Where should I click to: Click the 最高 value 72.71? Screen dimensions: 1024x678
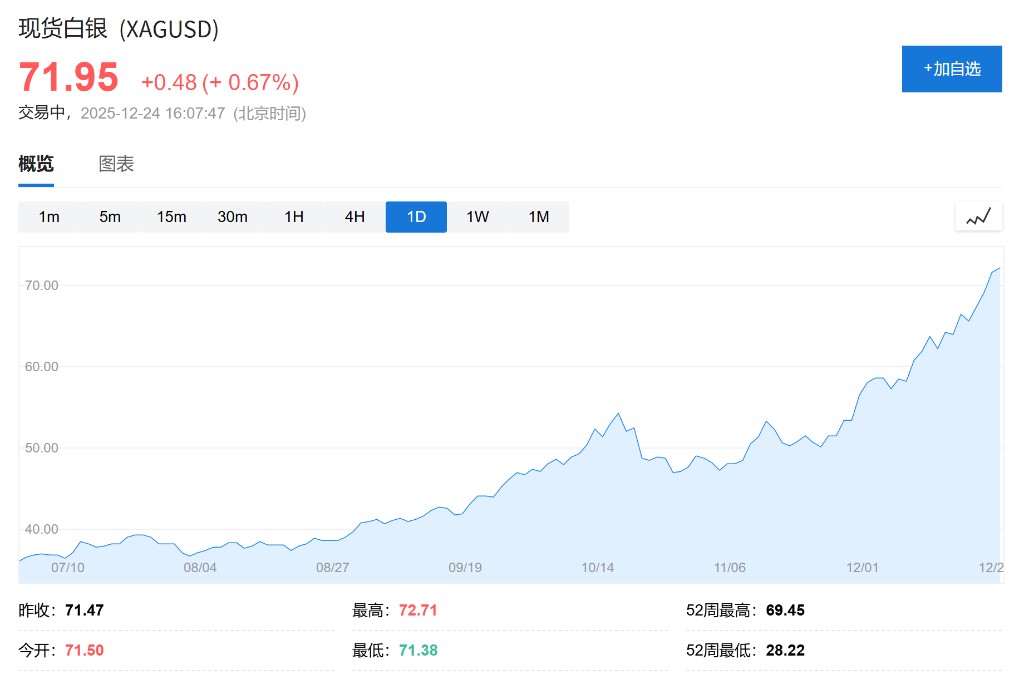coord(418,610)
